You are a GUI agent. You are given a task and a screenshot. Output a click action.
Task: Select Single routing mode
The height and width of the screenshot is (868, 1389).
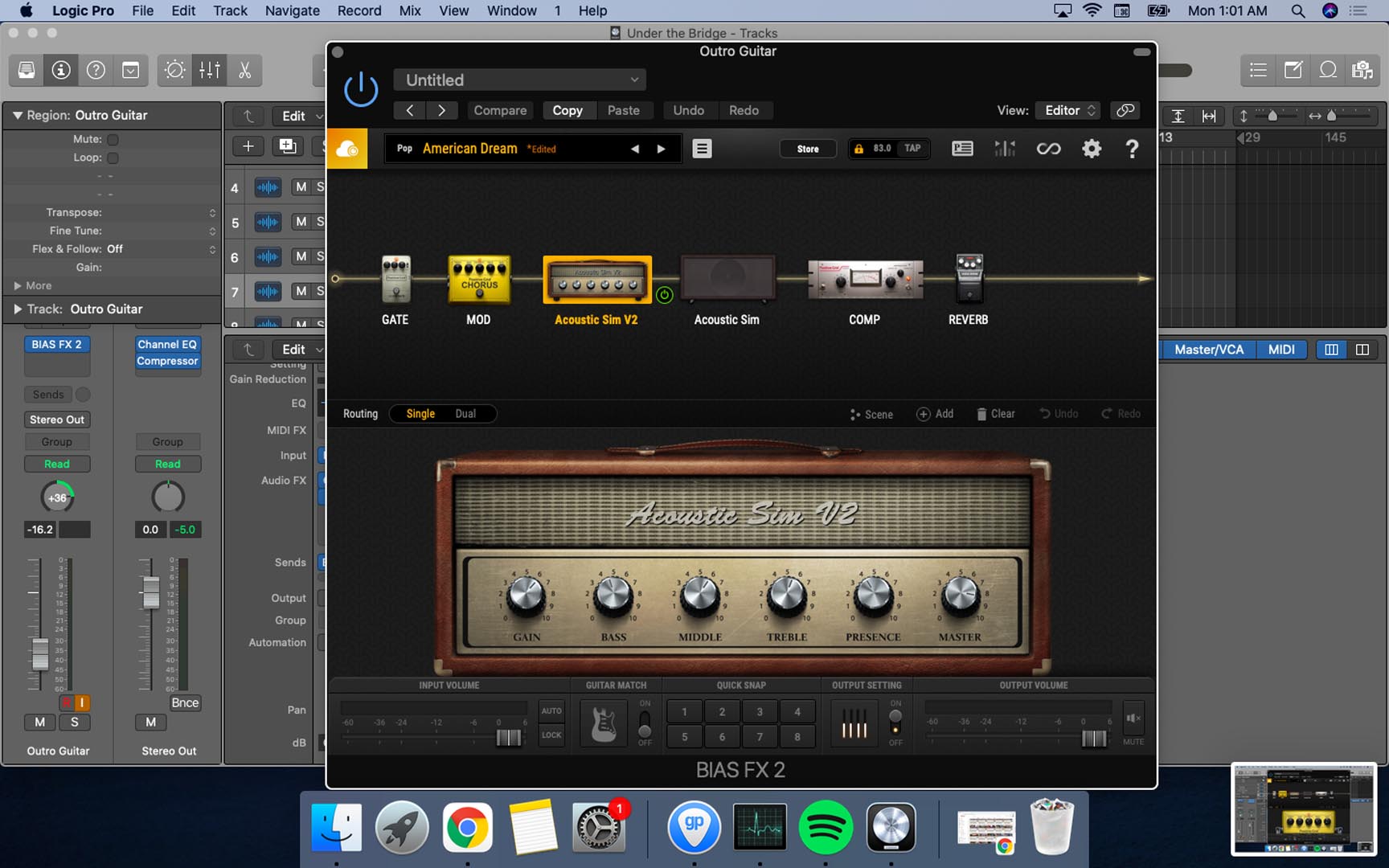(420, 414)
